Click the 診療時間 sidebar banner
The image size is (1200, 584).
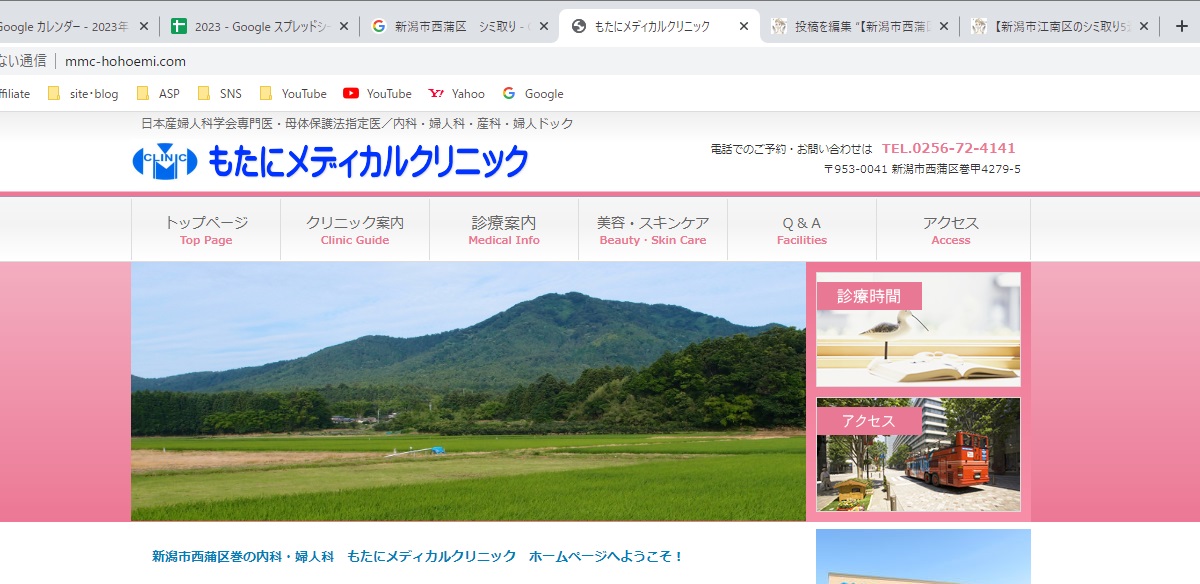[917, 328]
